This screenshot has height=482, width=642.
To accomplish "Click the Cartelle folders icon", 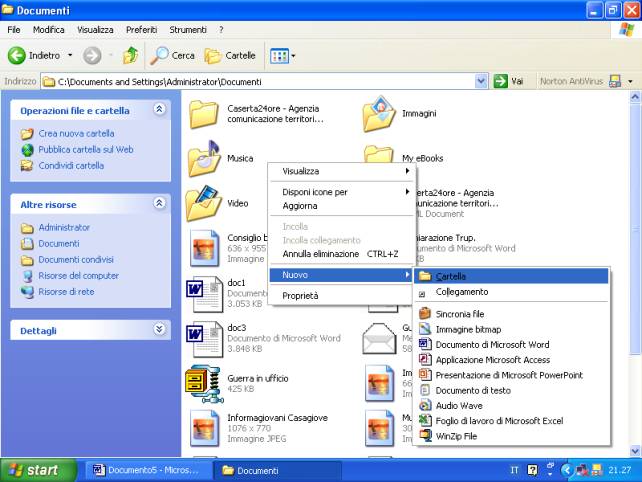I will pyautogui.click(x=212, y=56).
